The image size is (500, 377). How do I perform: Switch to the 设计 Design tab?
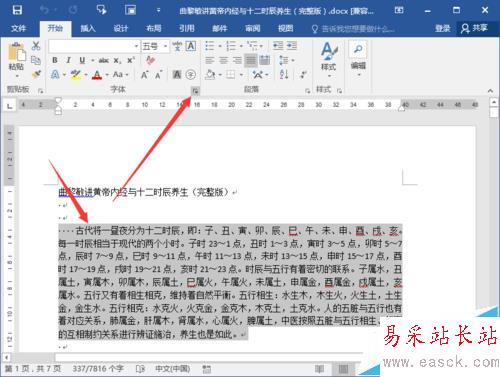121,29
